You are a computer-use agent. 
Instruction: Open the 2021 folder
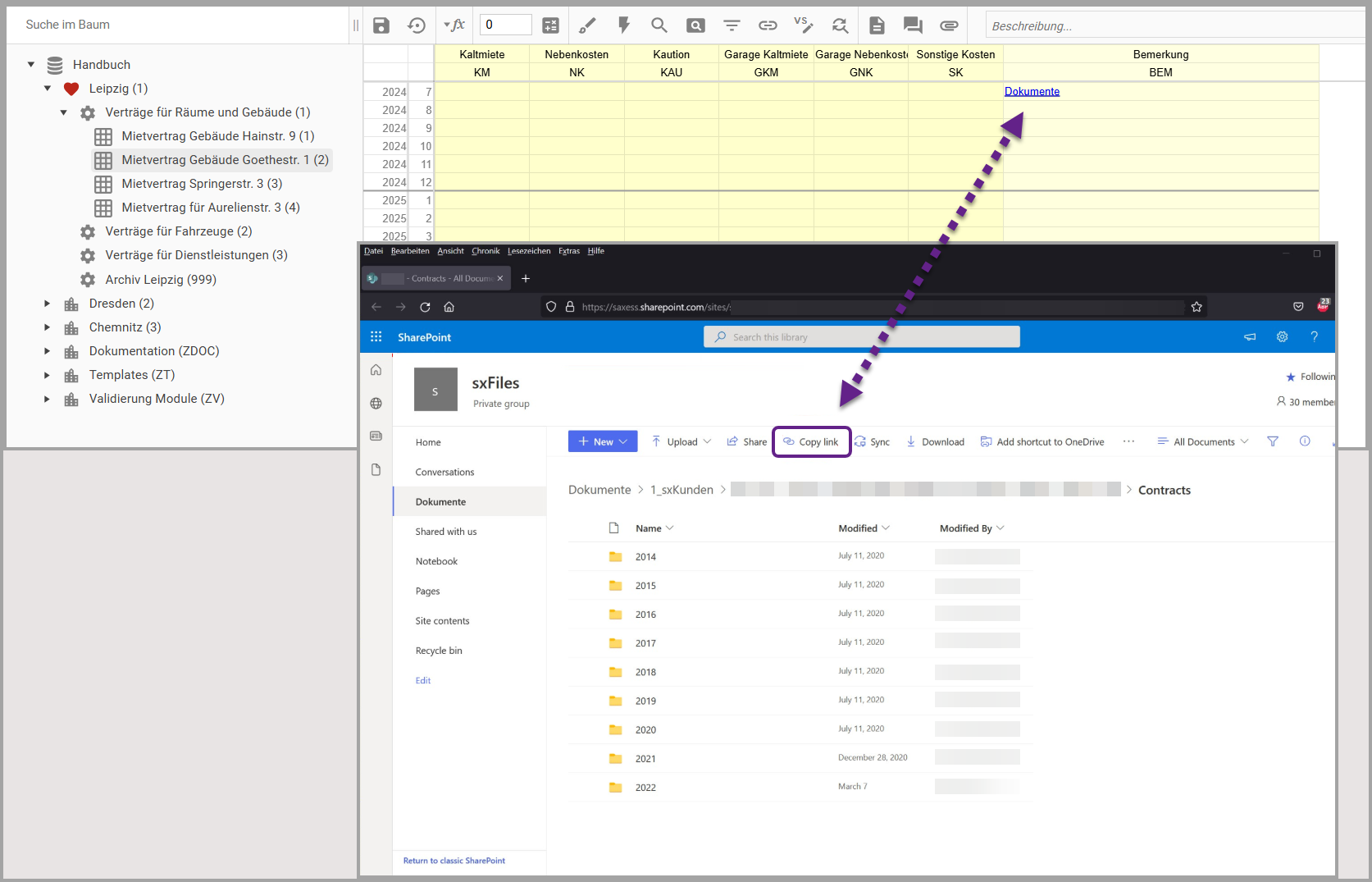645,759
